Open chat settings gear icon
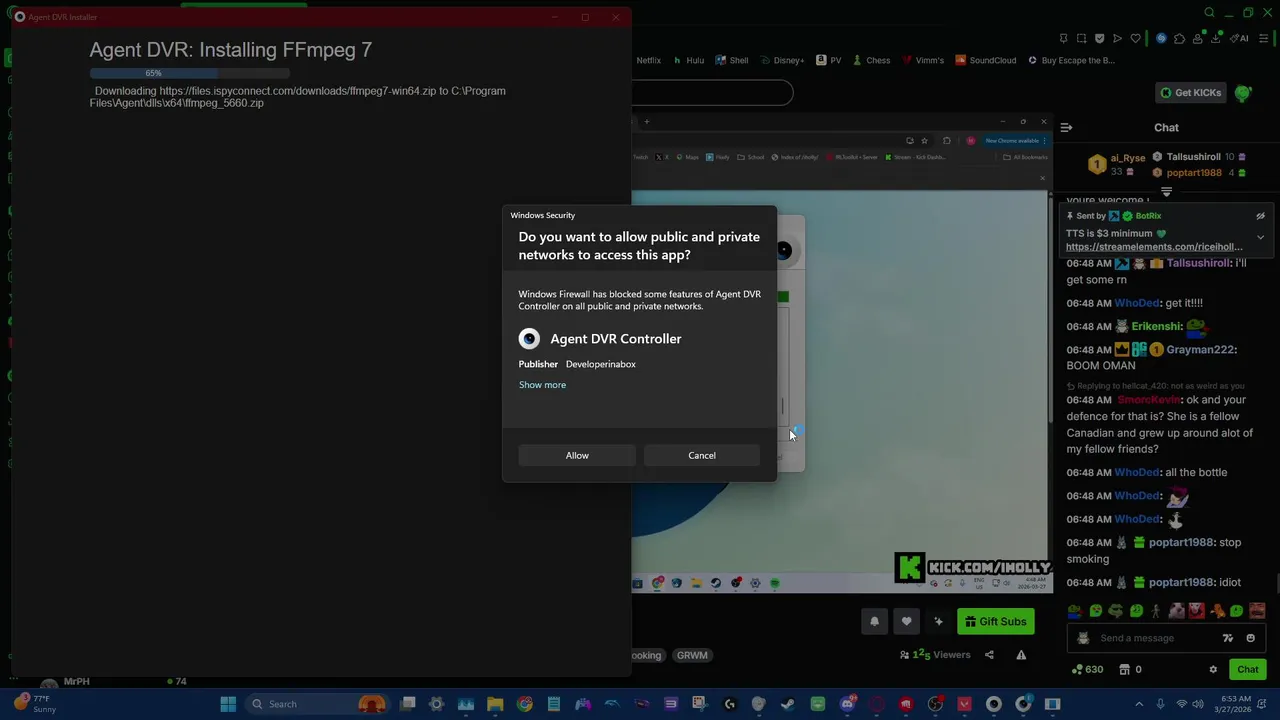 pyautogui.click(x=1213, y=670)
